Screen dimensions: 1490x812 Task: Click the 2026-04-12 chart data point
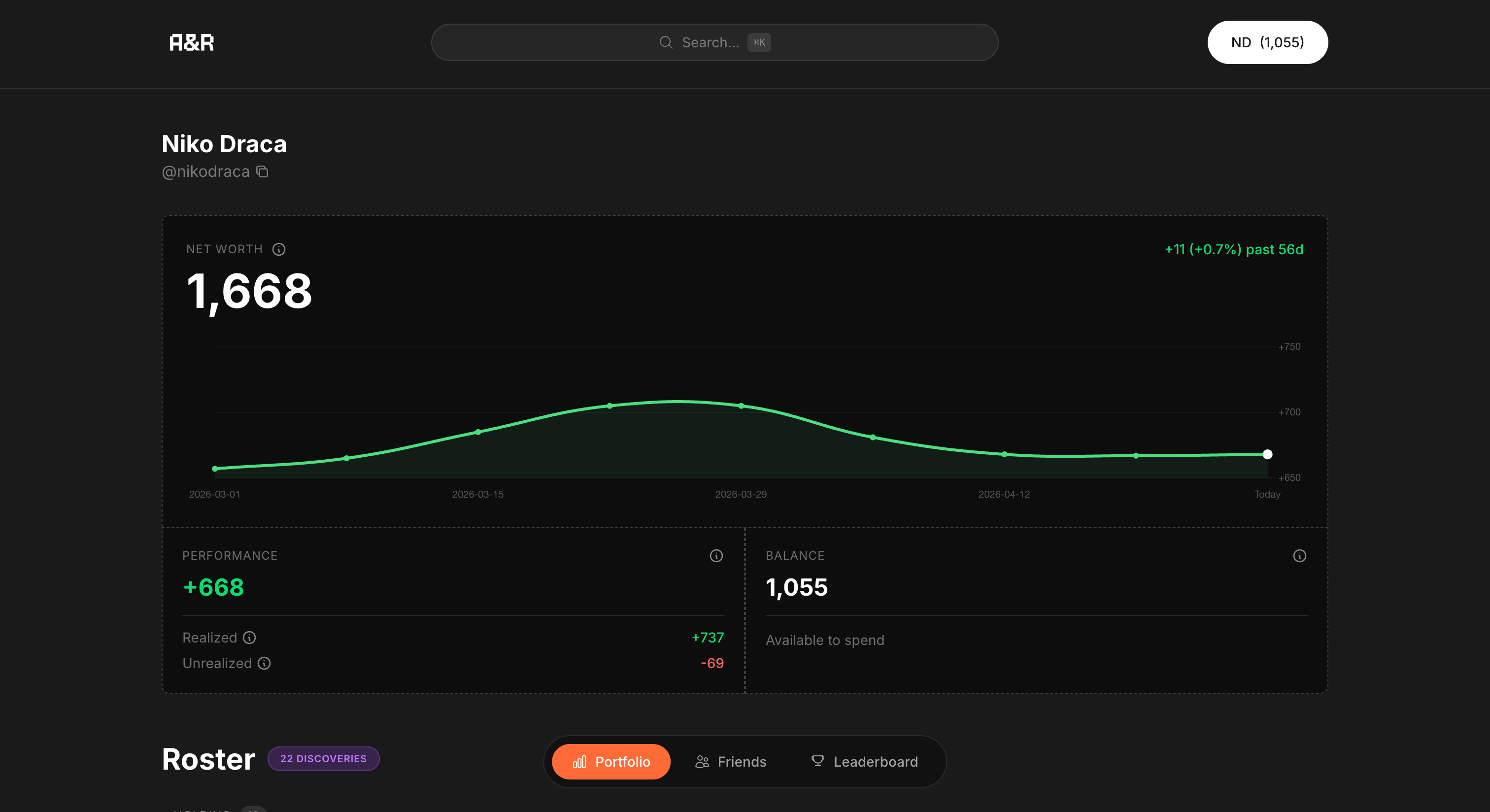[1004, 455]
